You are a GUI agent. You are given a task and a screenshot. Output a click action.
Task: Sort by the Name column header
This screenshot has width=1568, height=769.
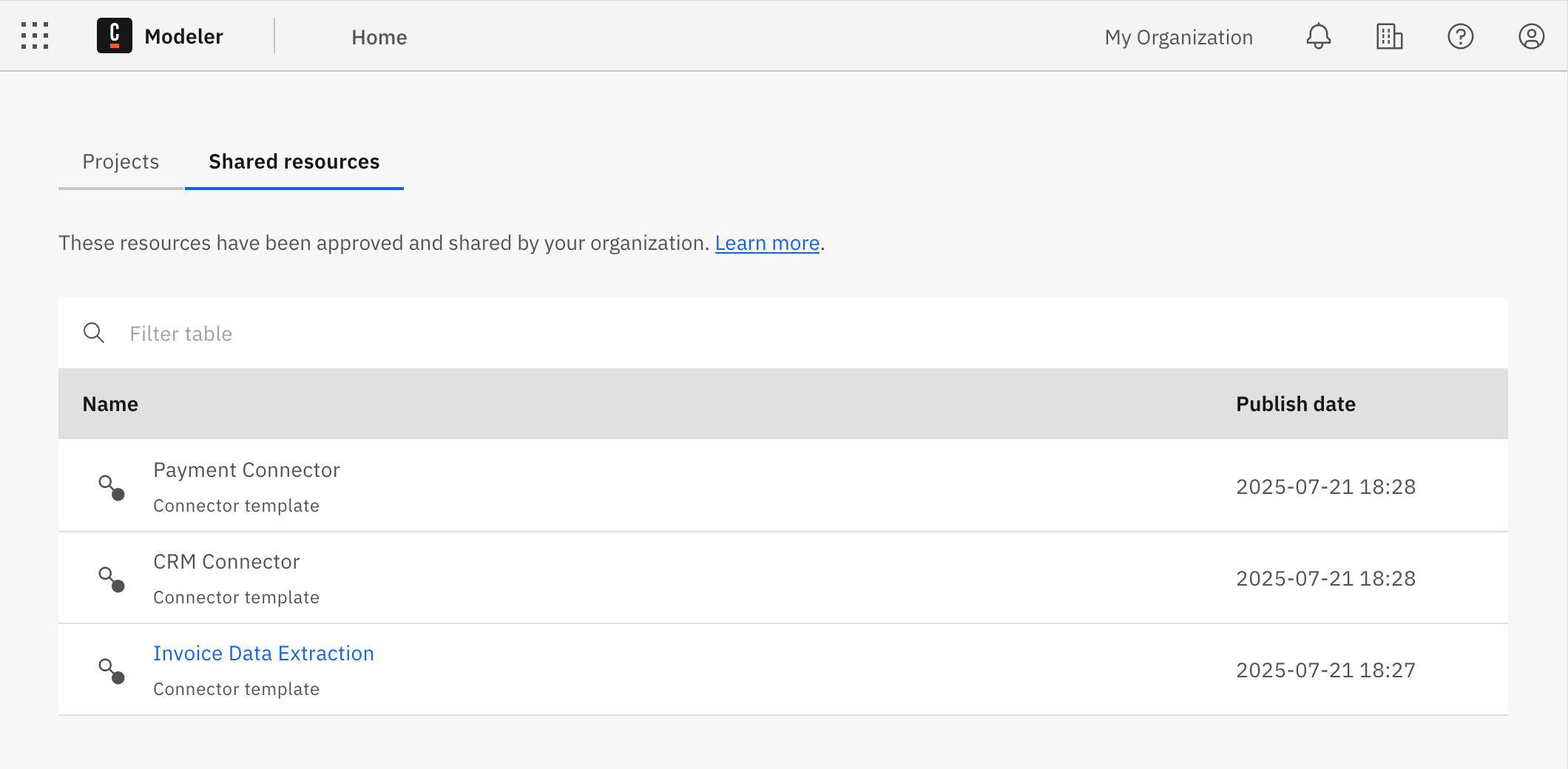(109, 404)
